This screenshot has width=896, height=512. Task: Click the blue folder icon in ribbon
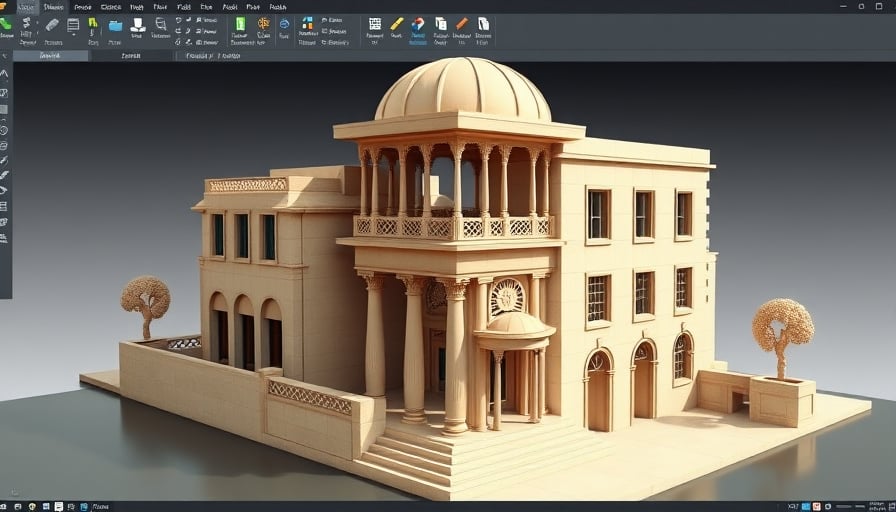pyautogui.click(x=115, y=25)
